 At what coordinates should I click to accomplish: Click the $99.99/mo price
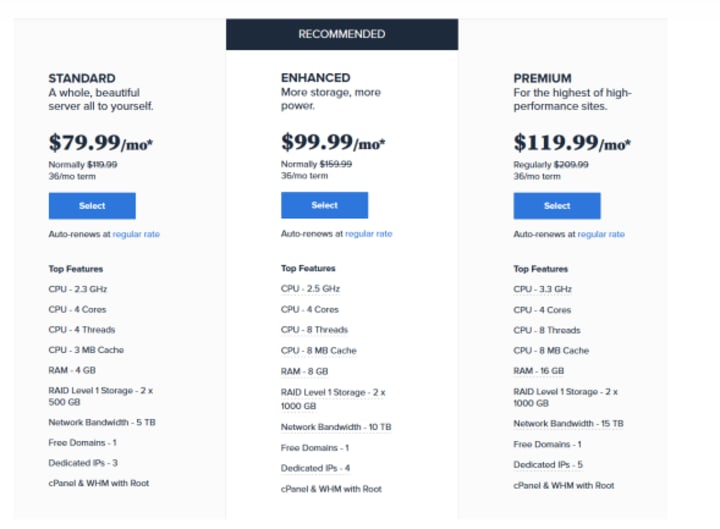[x=333, y=142]
